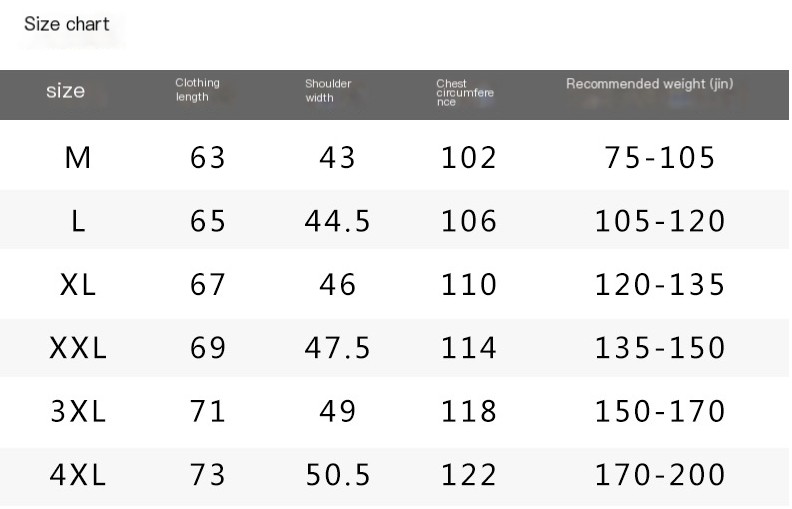Screen dimensions: 792x509
Task: Click the 50.5 shoulder width cell
Action: 337,475
